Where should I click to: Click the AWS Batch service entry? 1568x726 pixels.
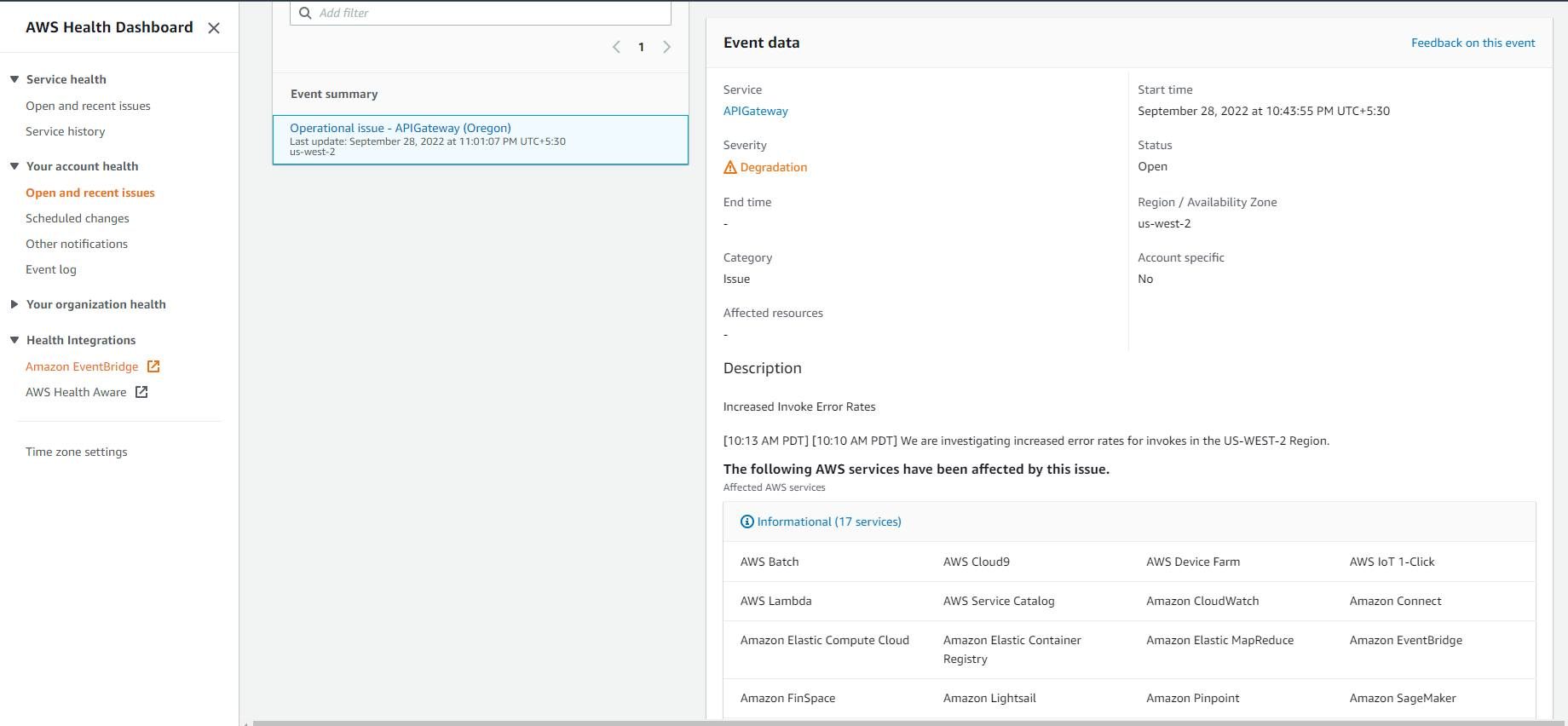[770, 562]
